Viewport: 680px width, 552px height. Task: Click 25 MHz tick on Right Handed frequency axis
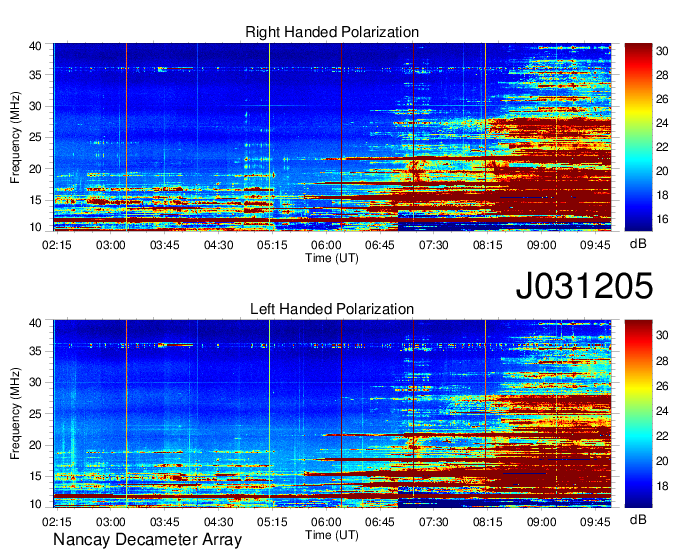pos(35,137)
